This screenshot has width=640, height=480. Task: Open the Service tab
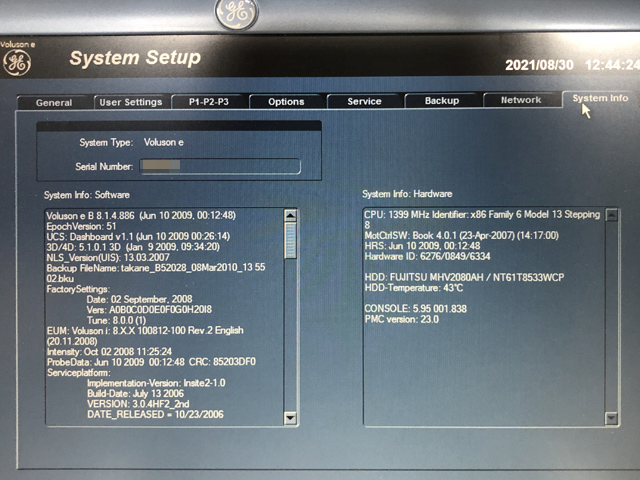click(x=364, y=101)
